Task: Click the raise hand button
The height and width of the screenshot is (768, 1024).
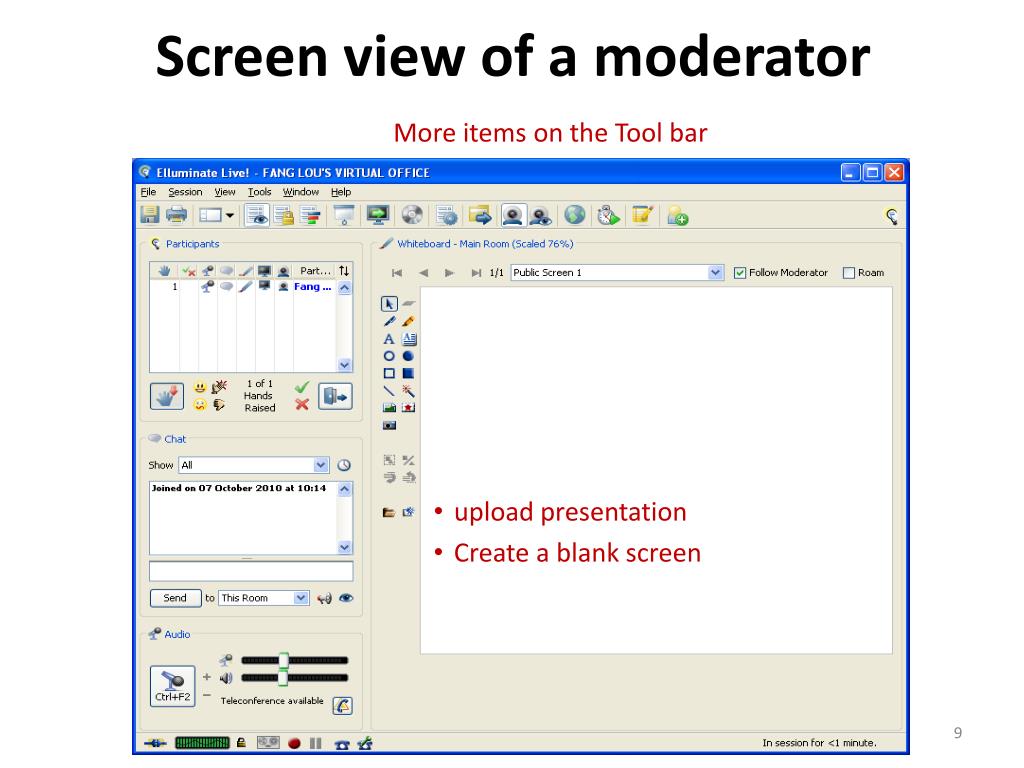Action: pos(167,396)
